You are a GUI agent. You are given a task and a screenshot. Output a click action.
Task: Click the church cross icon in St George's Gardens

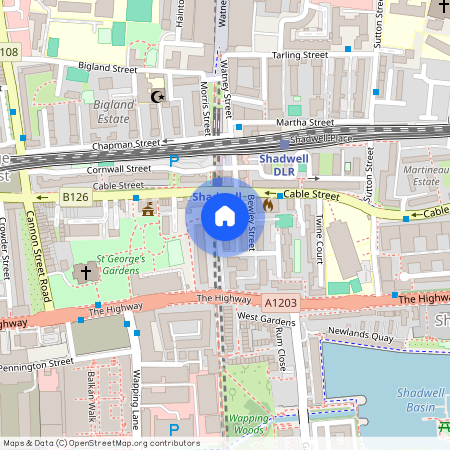tap(86, 272)
